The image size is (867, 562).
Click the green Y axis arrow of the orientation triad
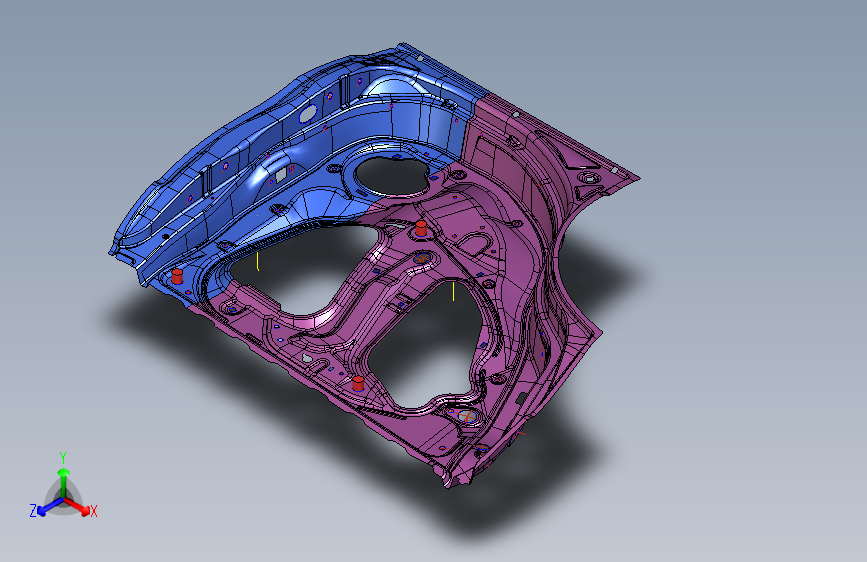(64, 480)
